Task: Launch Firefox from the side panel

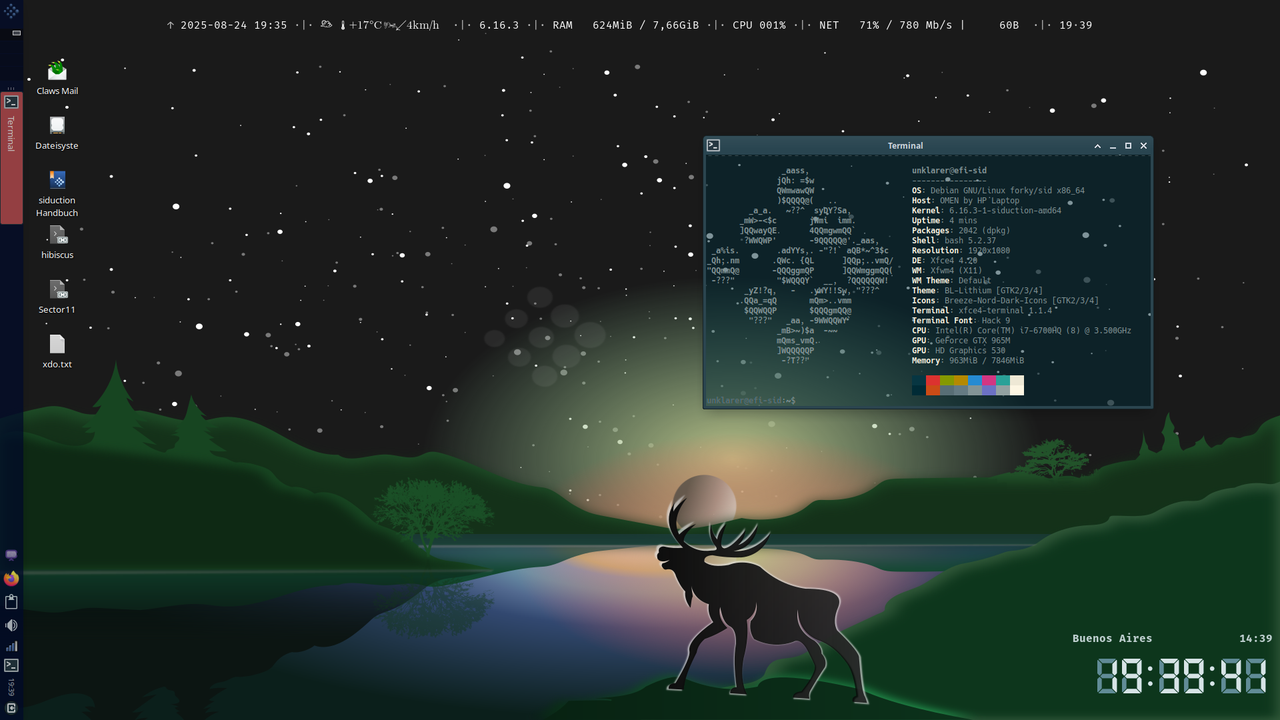Action: [x=11, y=579]
